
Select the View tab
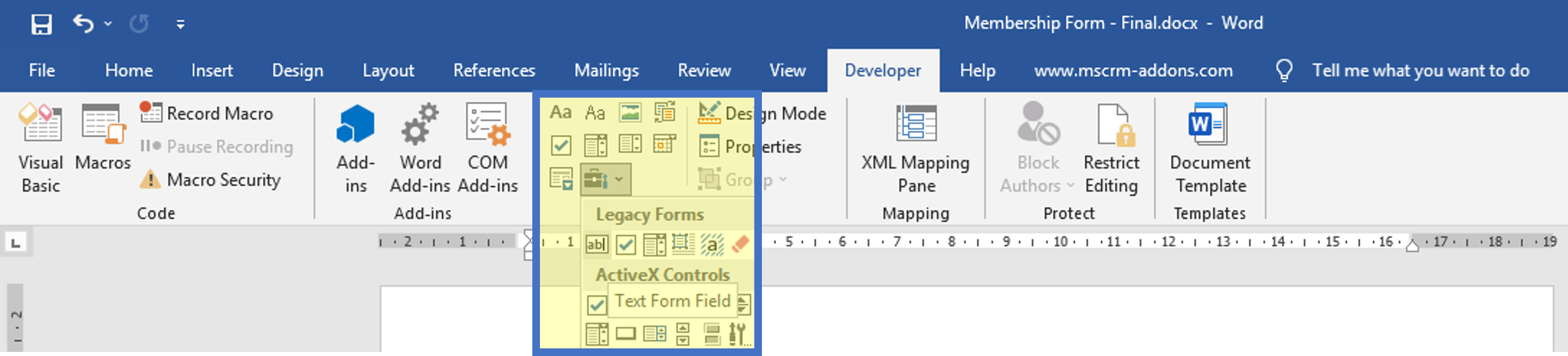(788, 71)
